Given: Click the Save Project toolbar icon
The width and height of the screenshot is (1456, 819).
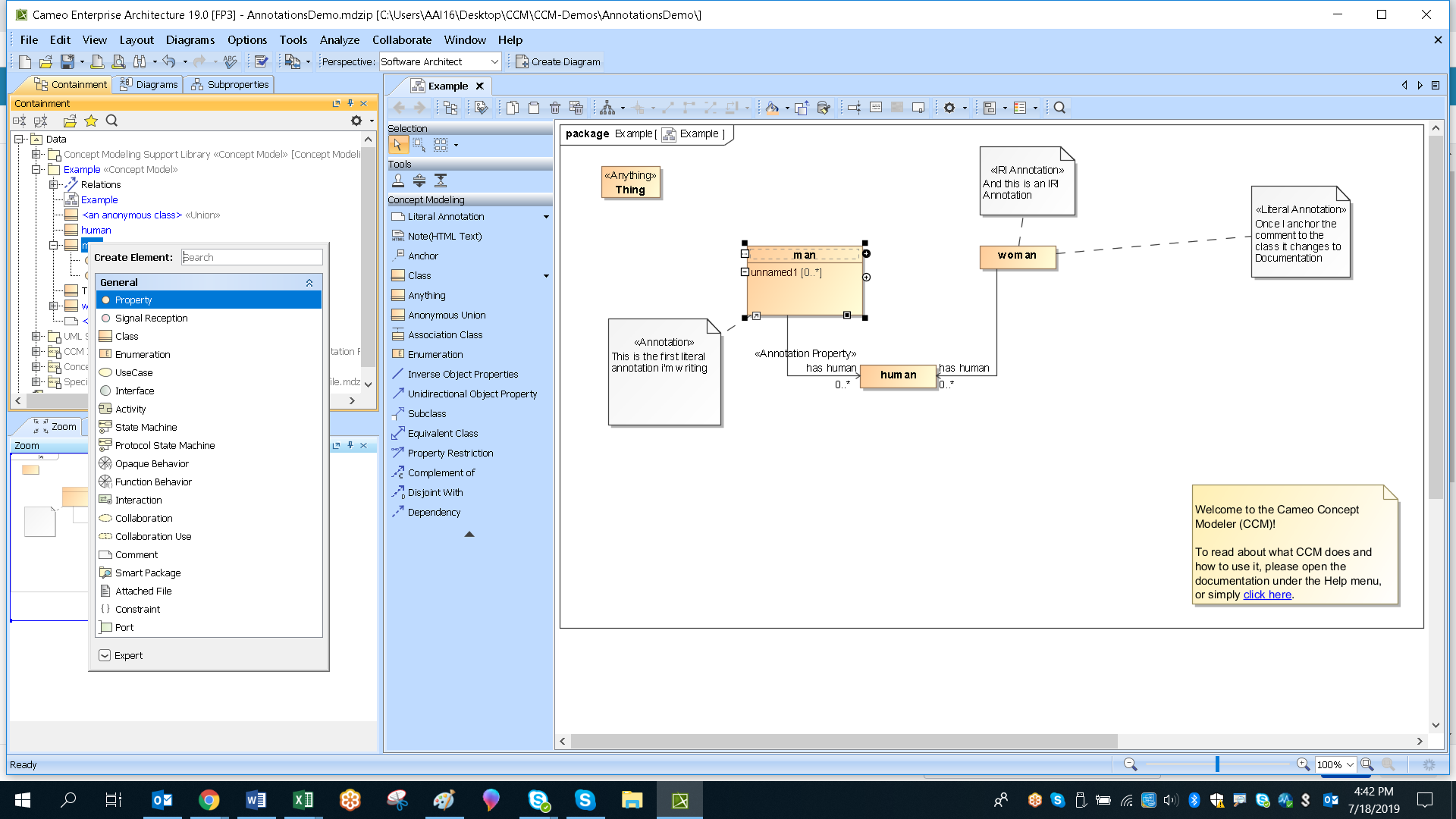Looking at the screenshot, I should [67, 62].
